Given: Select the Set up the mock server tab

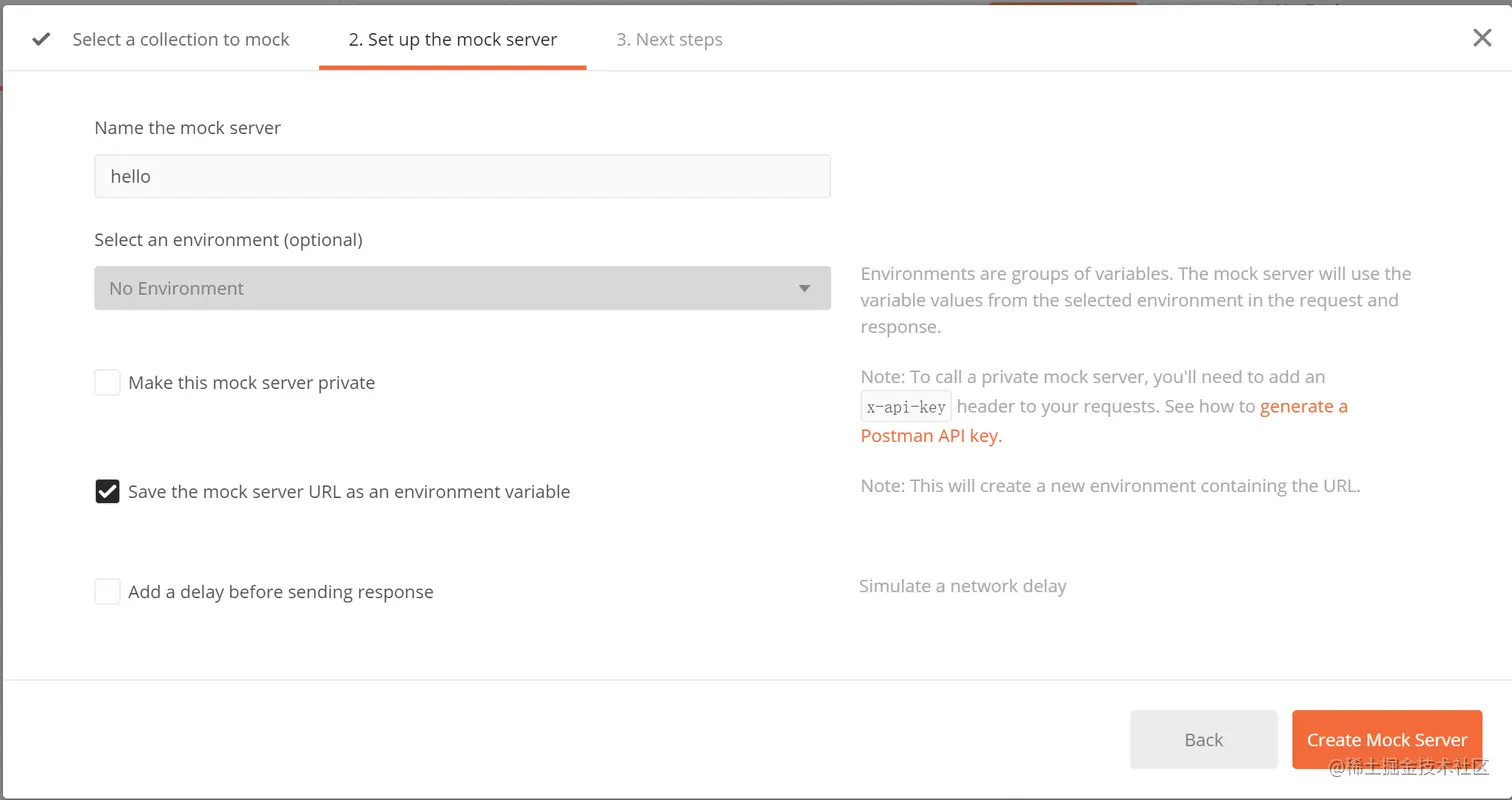Looking at the screenshot, I should tap(452, 40).
